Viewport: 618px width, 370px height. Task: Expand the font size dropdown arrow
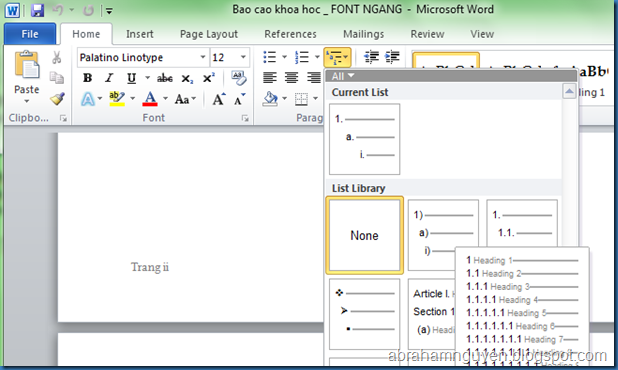click(x=244, y=58)
